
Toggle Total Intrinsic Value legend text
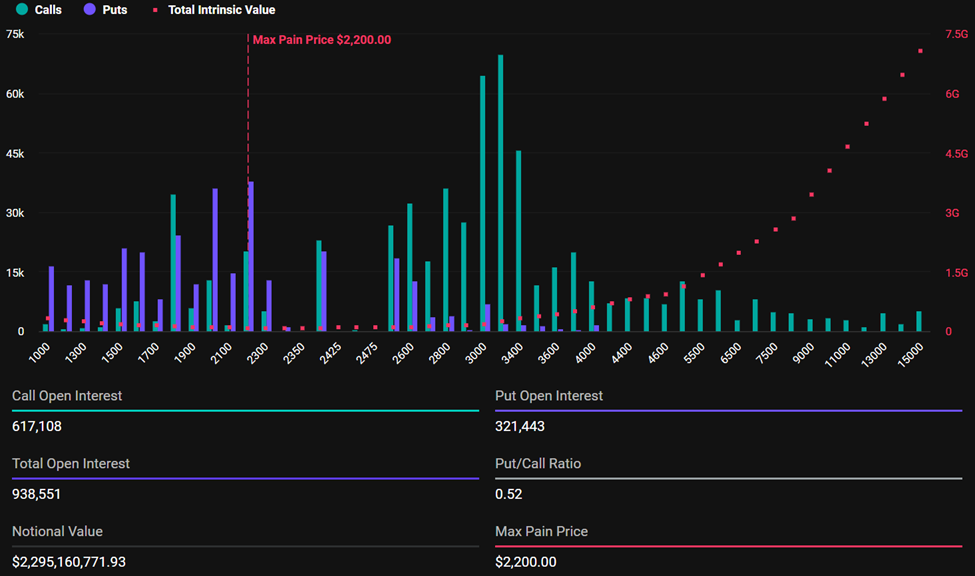[x=221, y=10]
